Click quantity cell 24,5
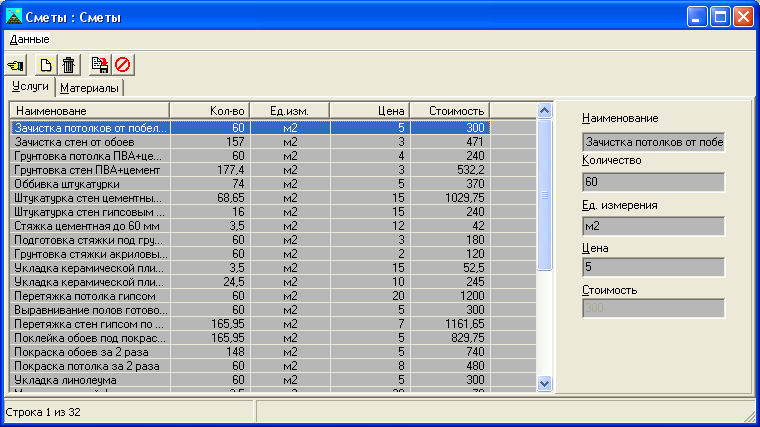Image resolution: width=760 pixels, height=427 pixels. pos(210,282)
